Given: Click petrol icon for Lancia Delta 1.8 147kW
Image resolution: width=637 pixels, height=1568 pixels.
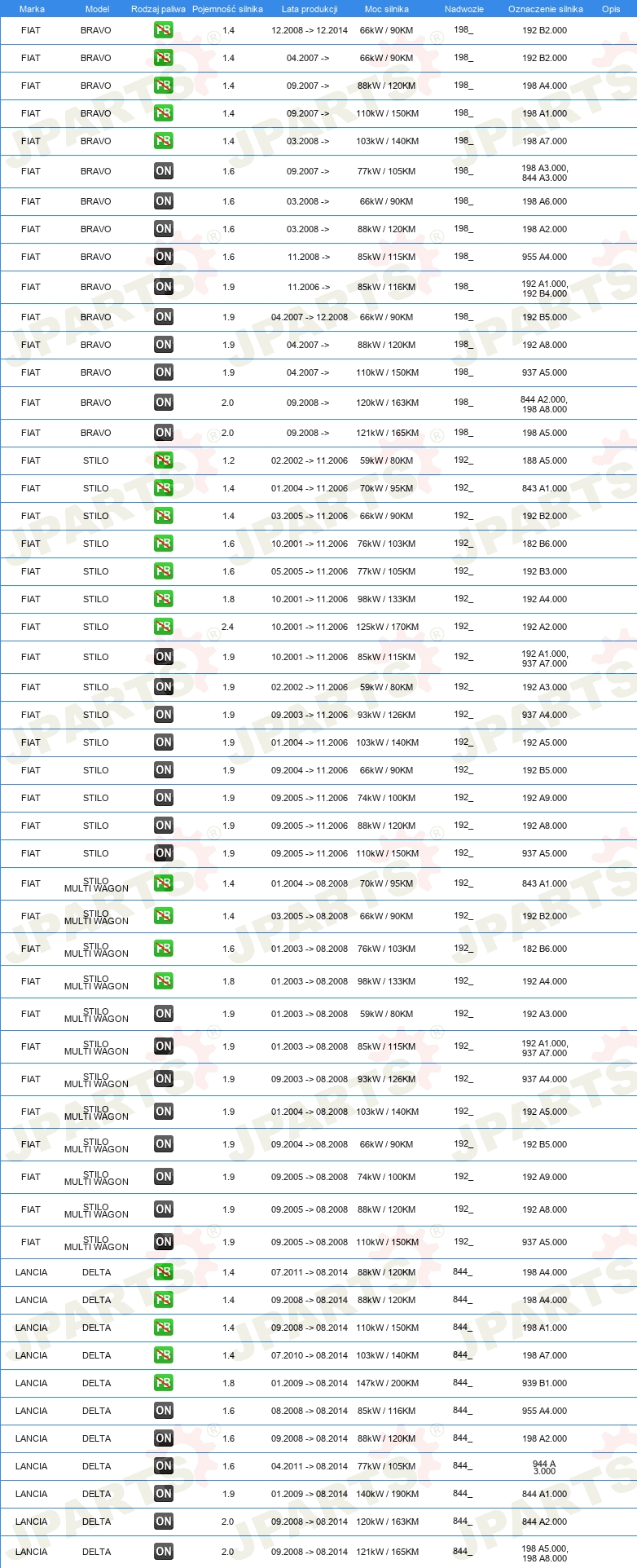Looking at the screenshot, I should 164,1383.
